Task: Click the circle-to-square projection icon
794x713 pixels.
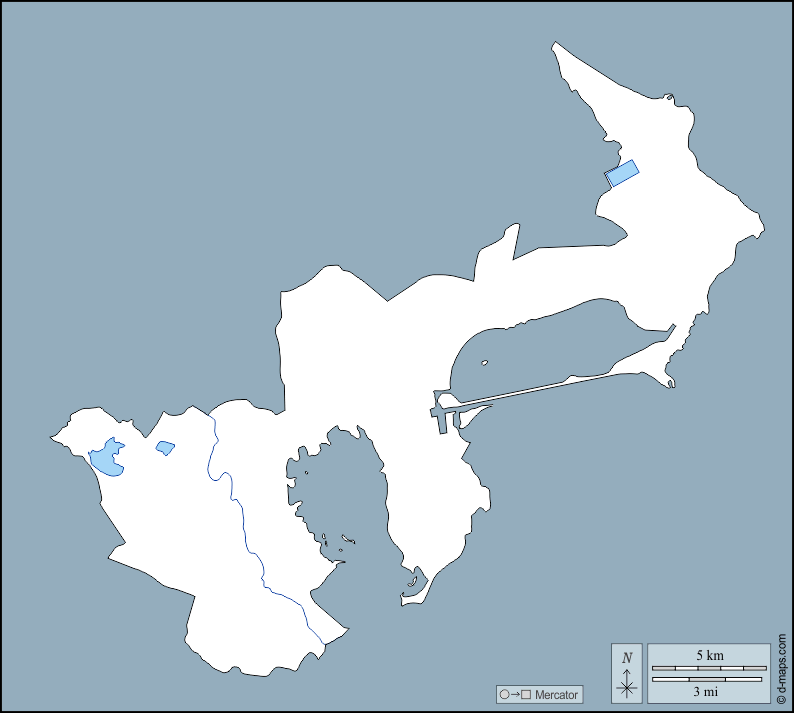Action: coord(514,694)
